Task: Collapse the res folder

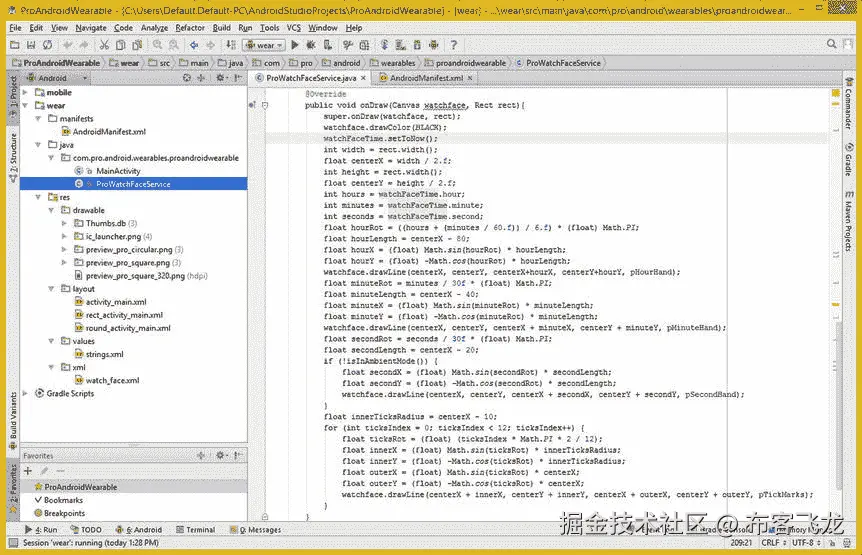Action: click(38, 197)
